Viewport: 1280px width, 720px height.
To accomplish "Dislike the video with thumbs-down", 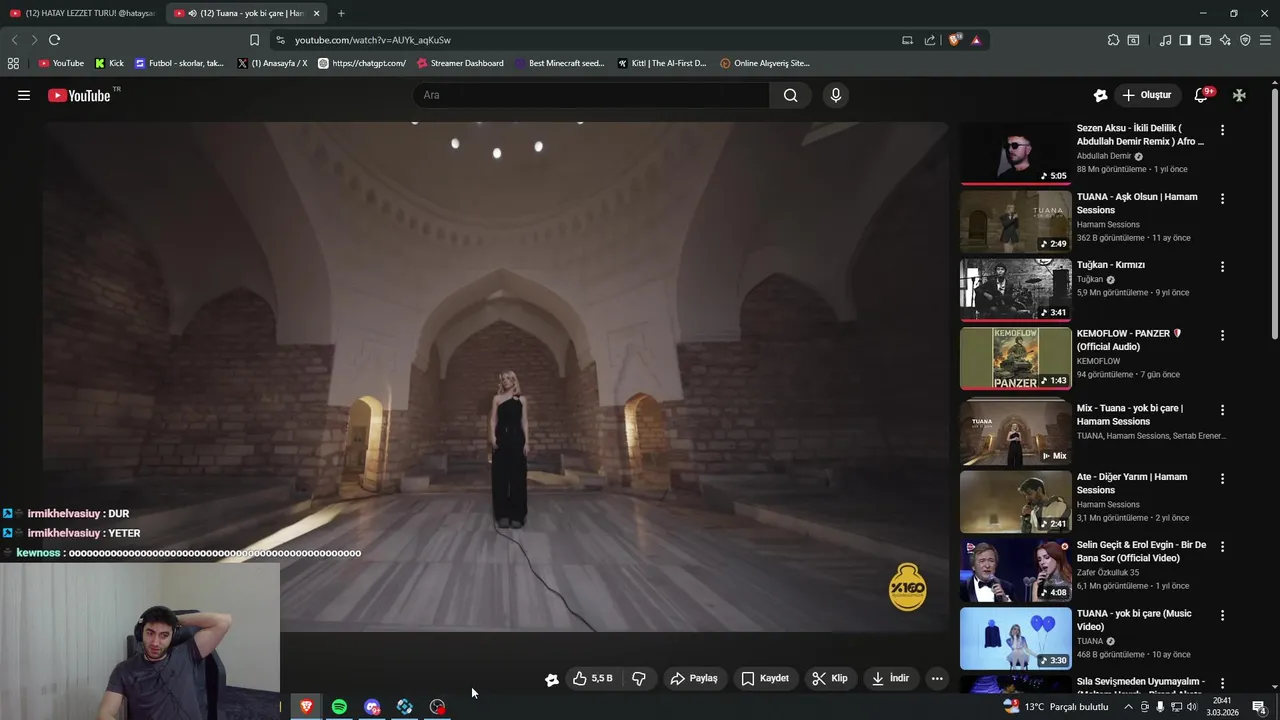I will pos(639,678).
